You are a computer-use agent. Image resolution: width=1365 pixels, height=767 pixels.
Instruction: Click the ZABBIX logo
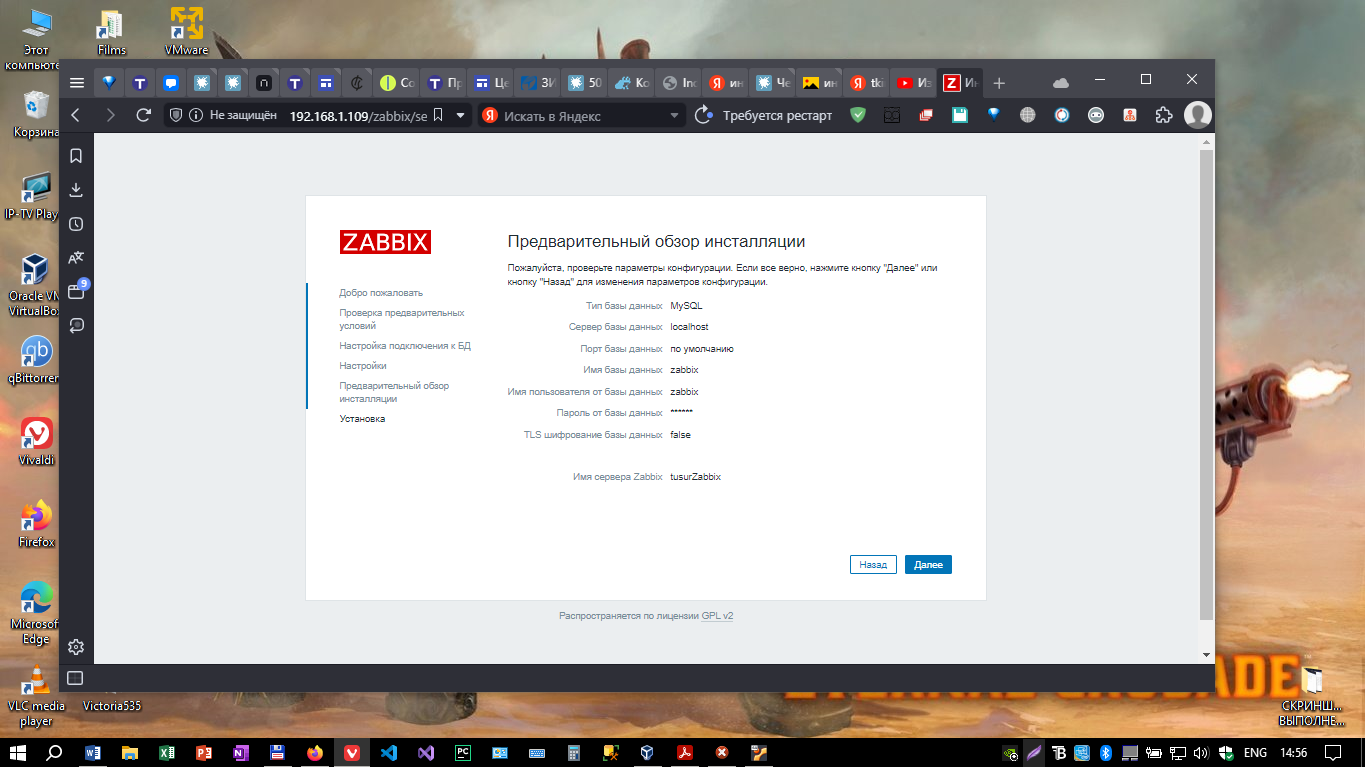[x=385, y=242]
